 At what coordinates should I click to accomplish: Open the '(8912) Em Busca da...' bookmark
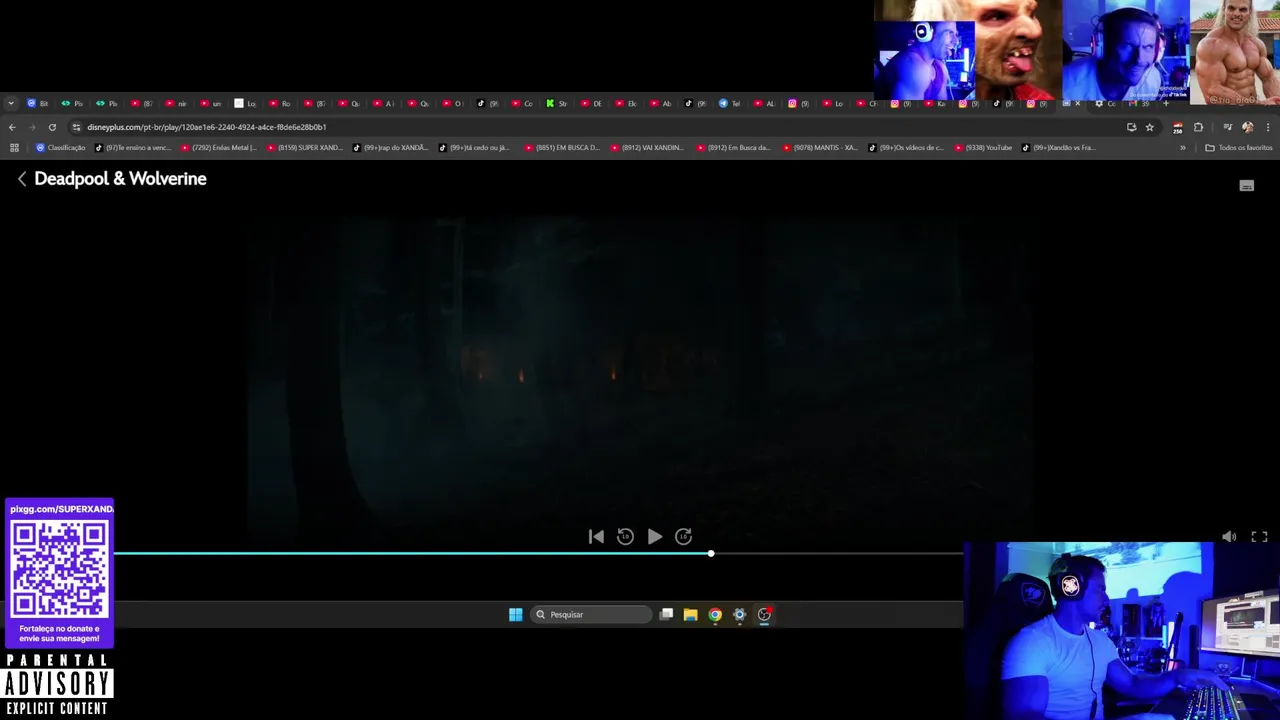735,148
